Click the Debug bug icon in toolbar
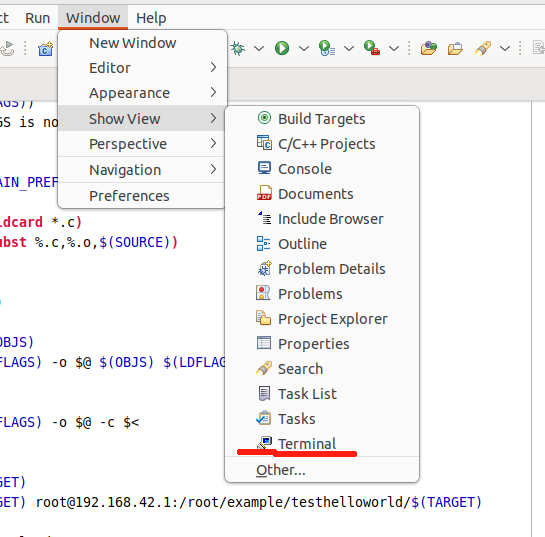545x537 pixels. 238,48
